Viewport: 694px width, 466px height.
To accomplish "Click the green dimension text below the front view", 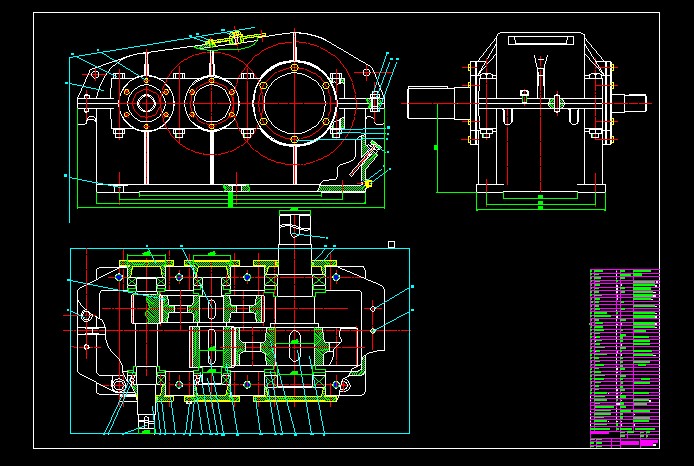I will click(230, 200).
